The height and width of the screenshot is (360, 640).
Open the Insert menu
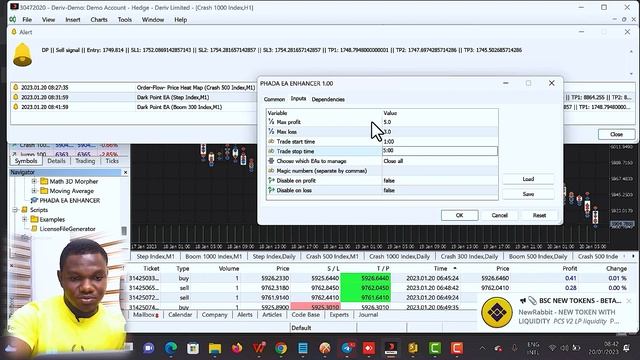73,20
